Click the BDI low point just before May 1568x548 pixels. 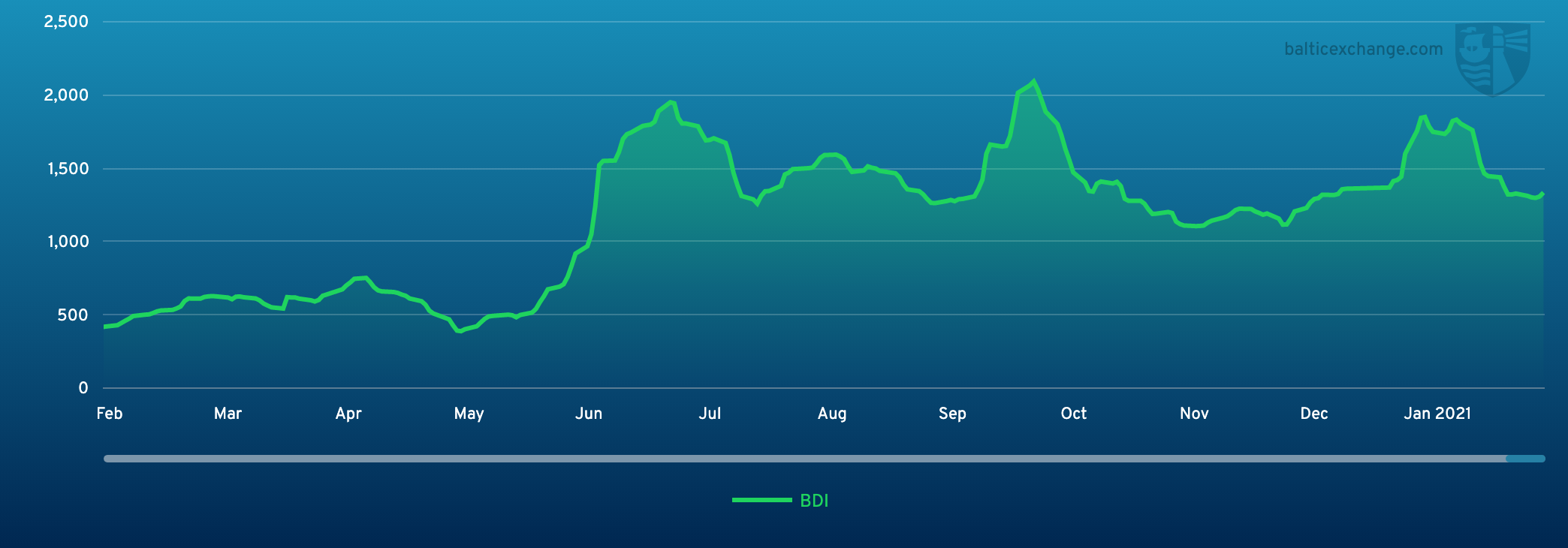click(460, 331)
